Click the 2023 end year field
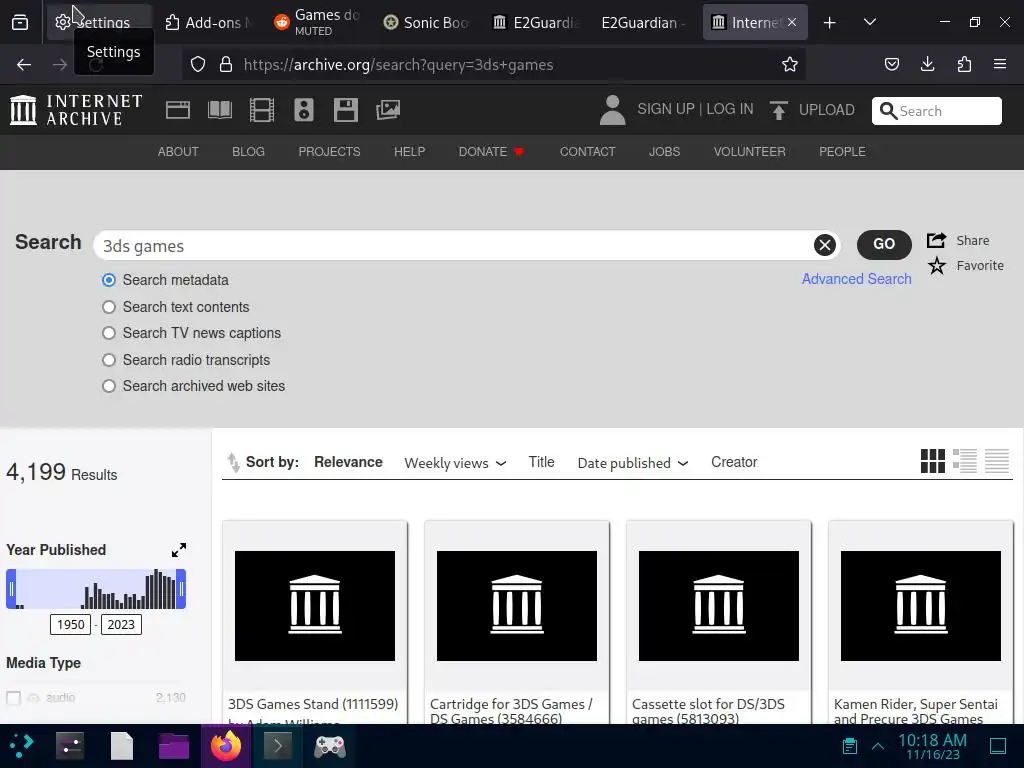Screen dimensions: 1024x768 pos(121,624)
